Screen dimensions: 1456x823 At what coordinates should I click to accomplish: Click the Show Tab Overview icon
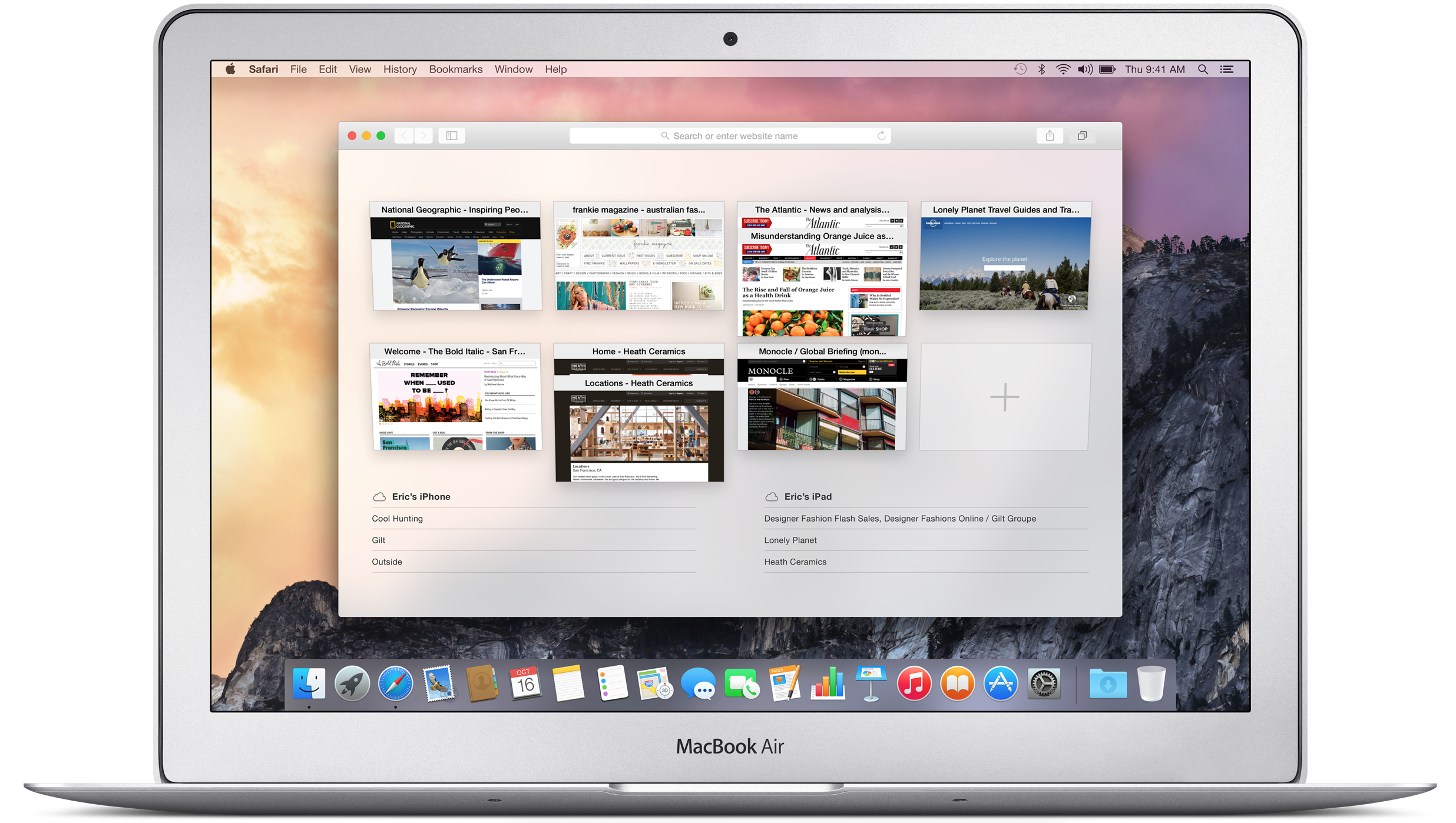pos(1082,136)
